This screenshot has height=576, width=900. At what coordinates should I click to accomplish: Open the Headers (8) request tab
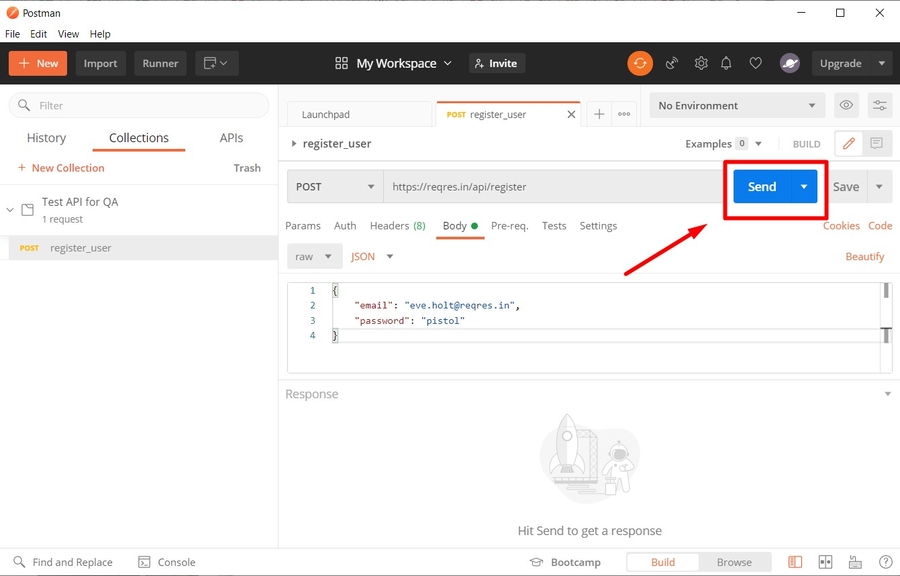click(397, 226)
